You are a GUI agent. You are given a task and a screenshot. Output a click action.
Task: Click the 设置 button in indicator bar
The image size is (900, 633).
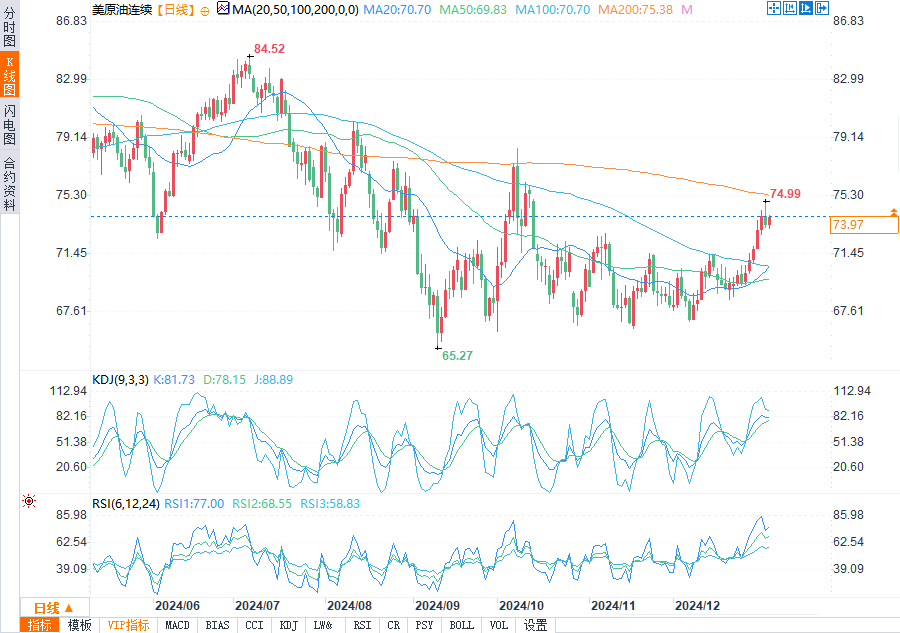pyautogui.click(x=536, y=625)
